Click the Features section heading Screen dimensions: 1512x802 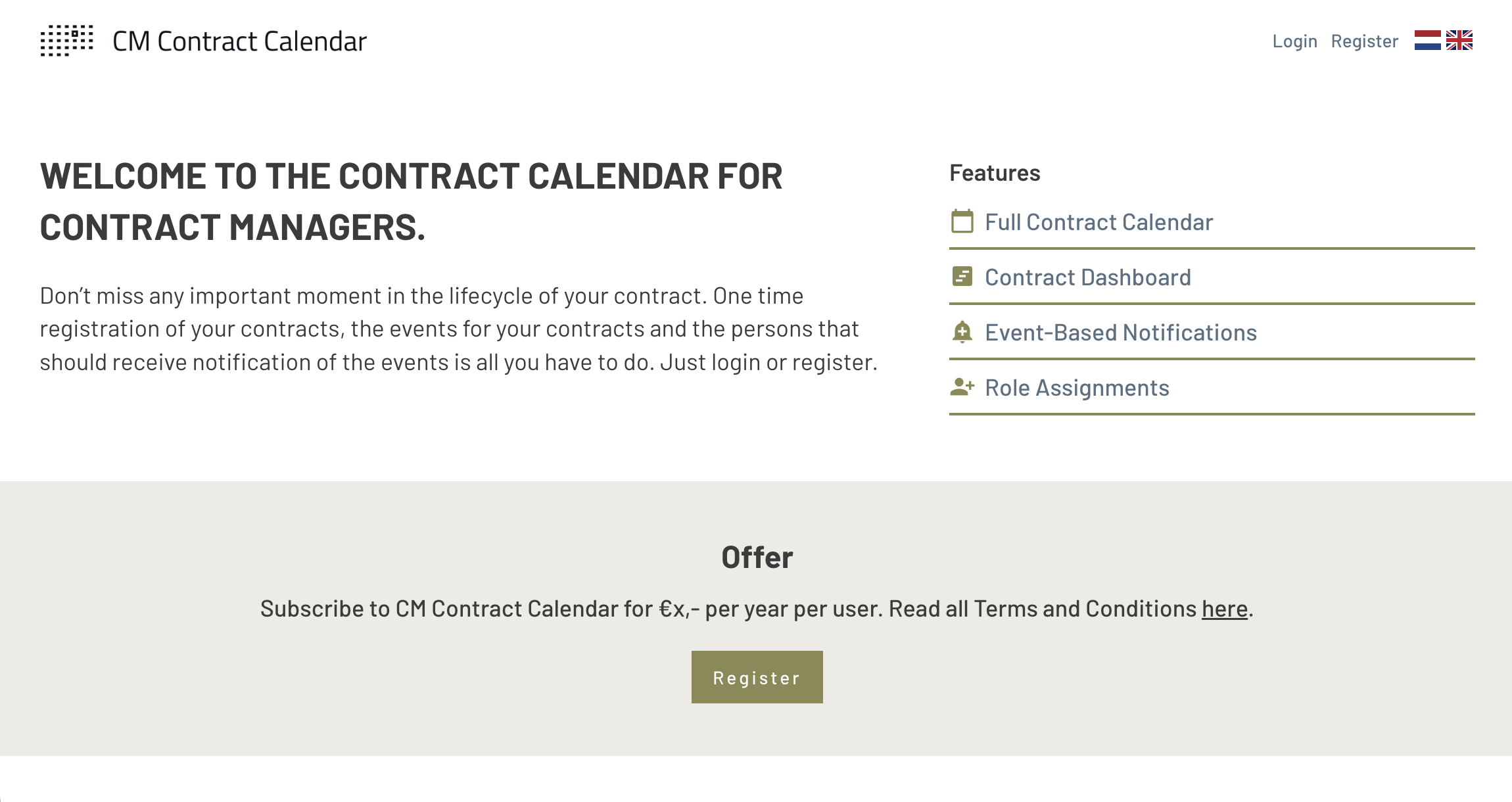tap(994, 173)
